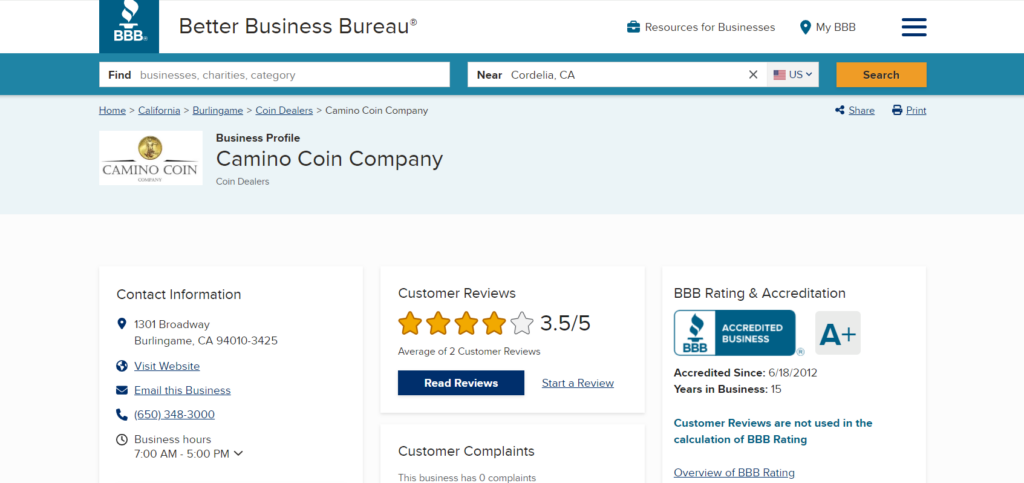Open Resources for Businesses menu item

(701, 27)
